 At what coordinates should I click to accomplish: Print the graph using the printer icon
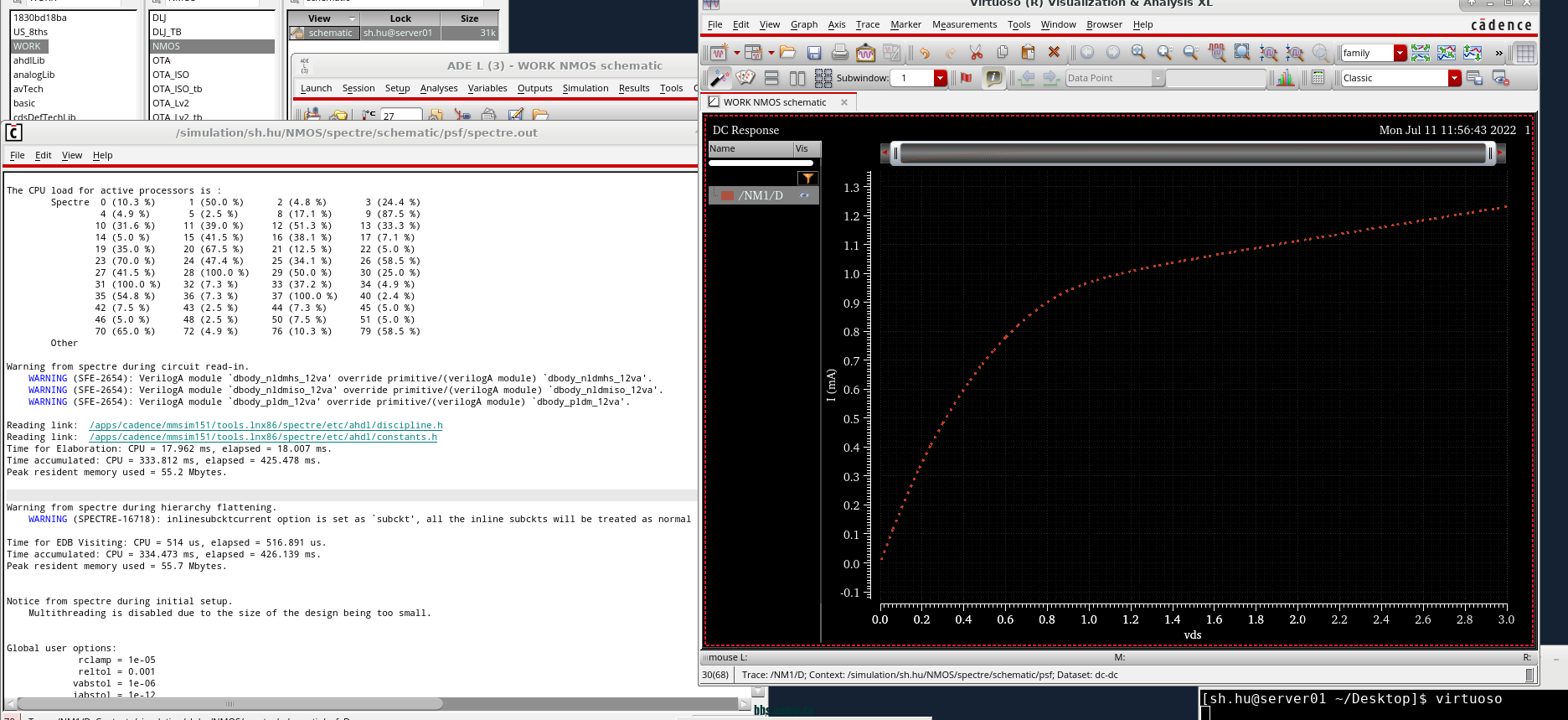839,53
